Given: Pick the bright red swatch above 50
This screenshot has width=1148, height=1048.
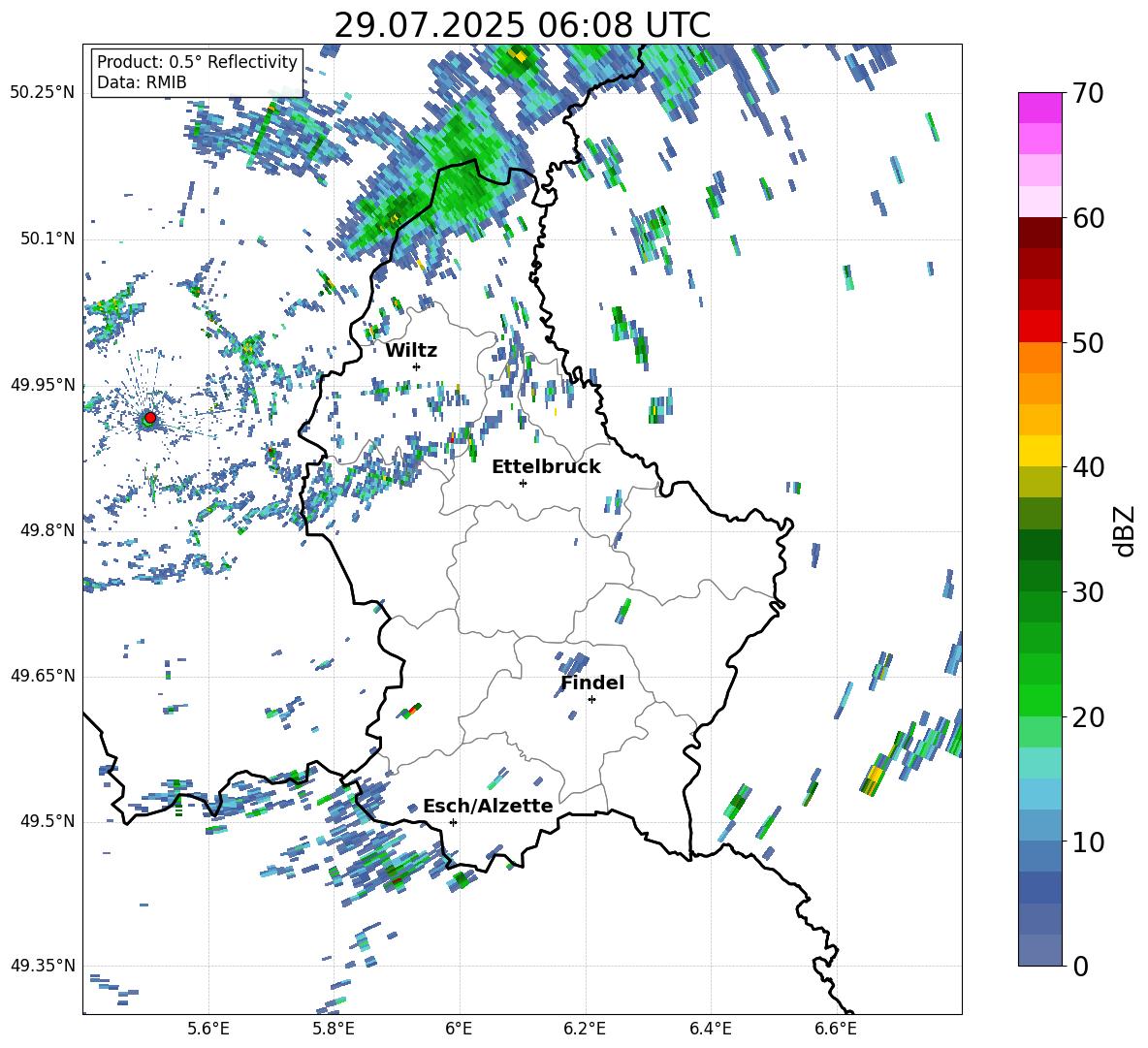Looking at the screenshot, I should (x=1039, y=327).
